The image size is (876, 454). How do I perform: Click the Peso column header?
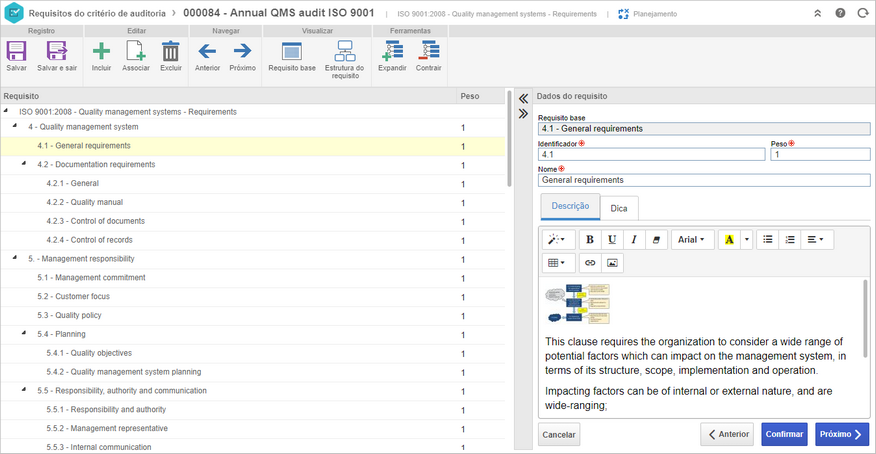(x=480, y=96)
